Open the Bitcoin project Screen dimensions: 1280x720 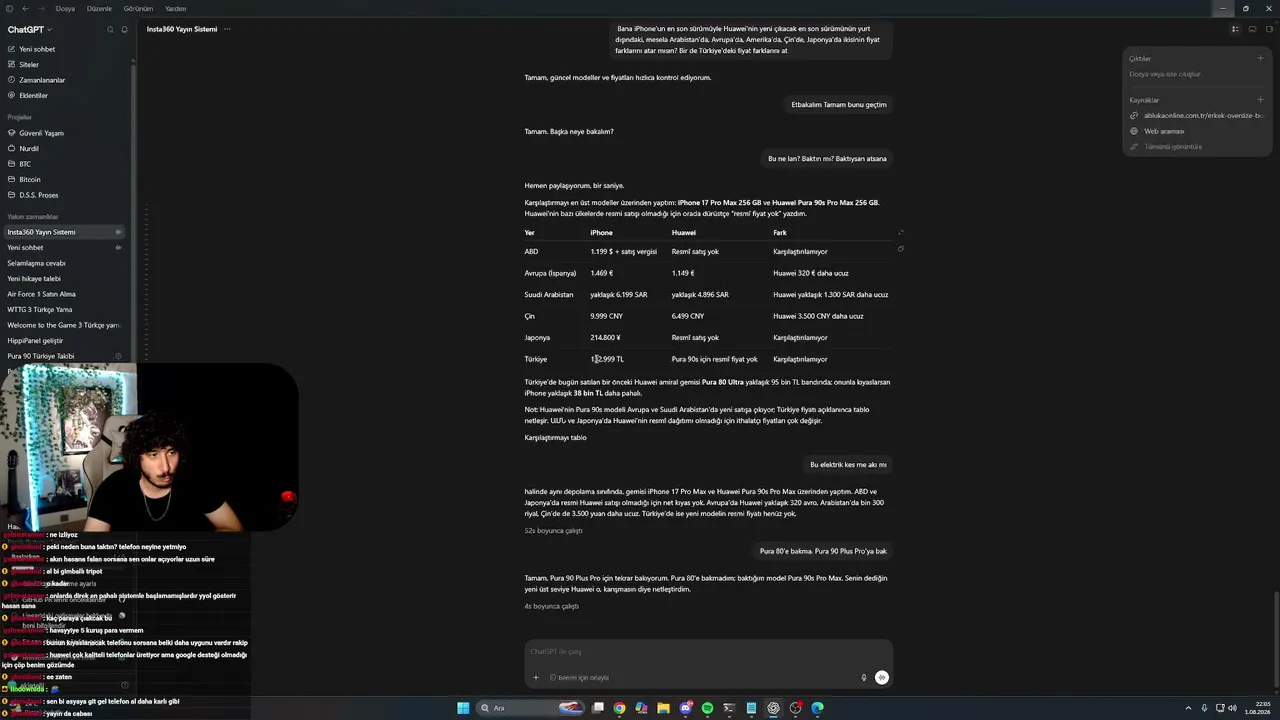pos(65,179)
